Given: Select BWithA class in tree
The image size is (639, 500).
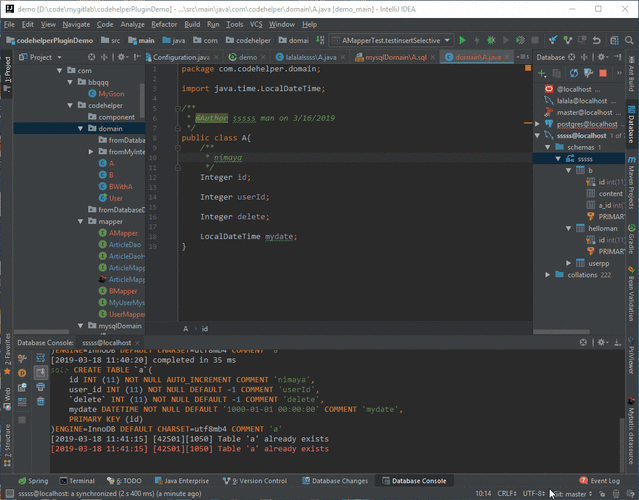Looking at the screenshot, I should (120, 186).
